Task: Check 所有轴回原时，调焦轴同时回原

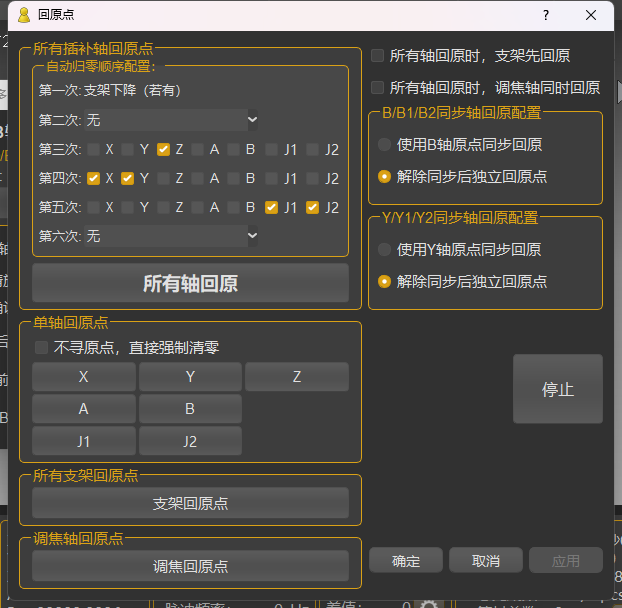Action: coord(378,88)
